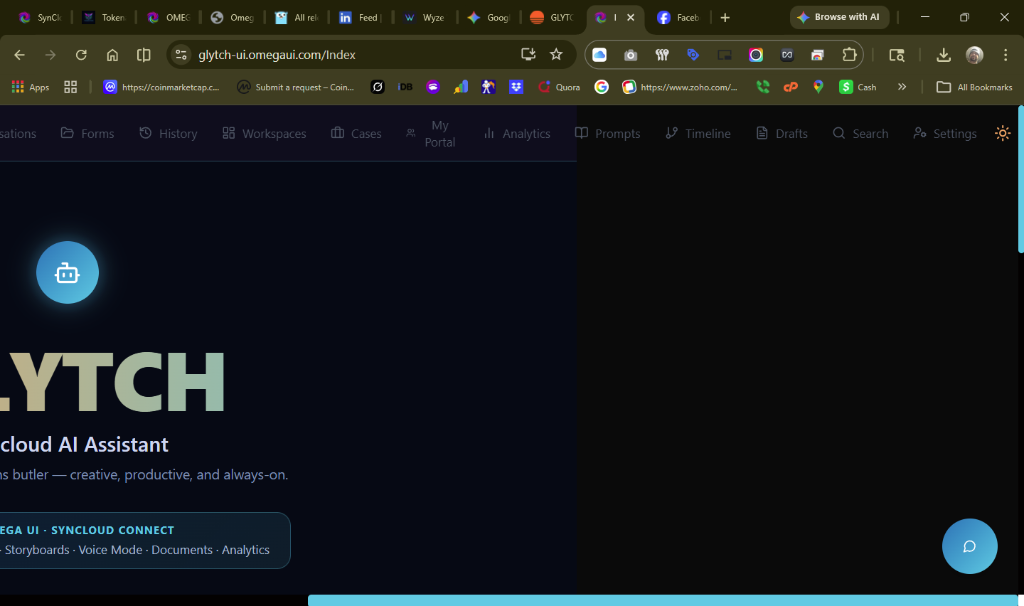The width and height of the screenshot is (1024, 606).
Task: Click the blue robot assistant icon
Action: point(67,272)
